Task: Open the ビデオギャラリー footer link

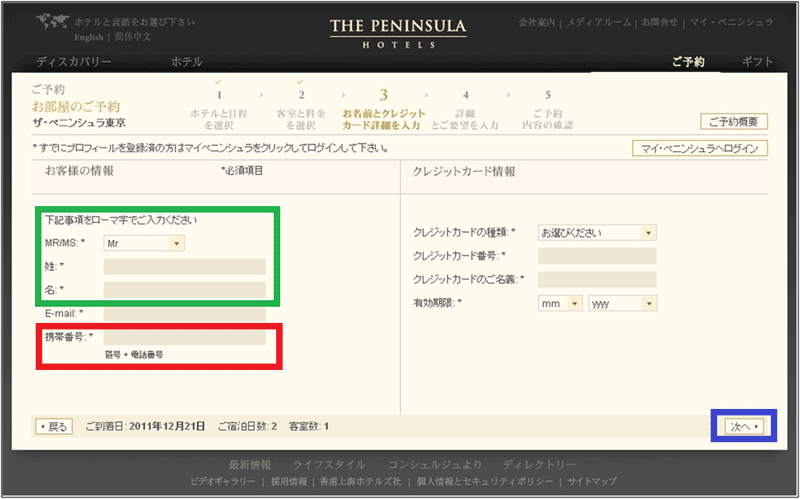Action: (x=222, y=482)
